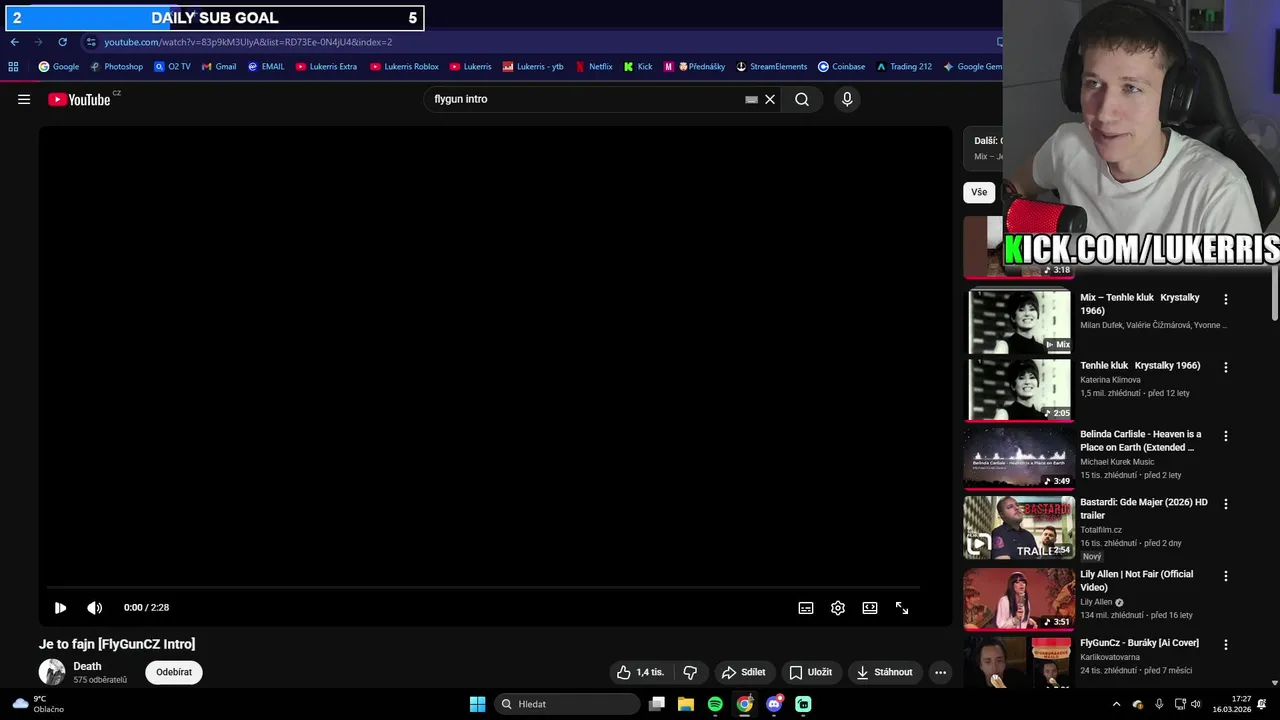Open options for Katerina Klimova's video
This screenshot has width=1280, height=720.
click(1225, 367)
